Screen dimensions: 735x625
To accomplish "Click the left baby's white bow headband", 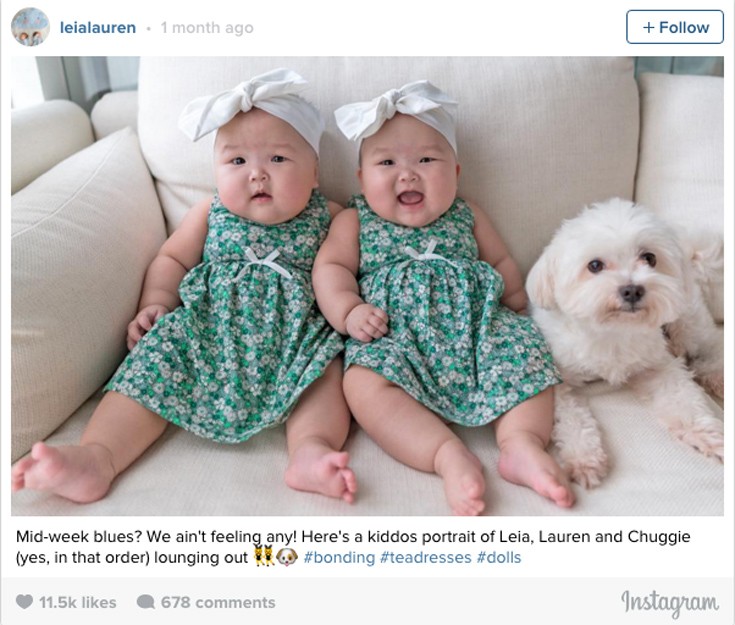I will click(x=253, y=108).
